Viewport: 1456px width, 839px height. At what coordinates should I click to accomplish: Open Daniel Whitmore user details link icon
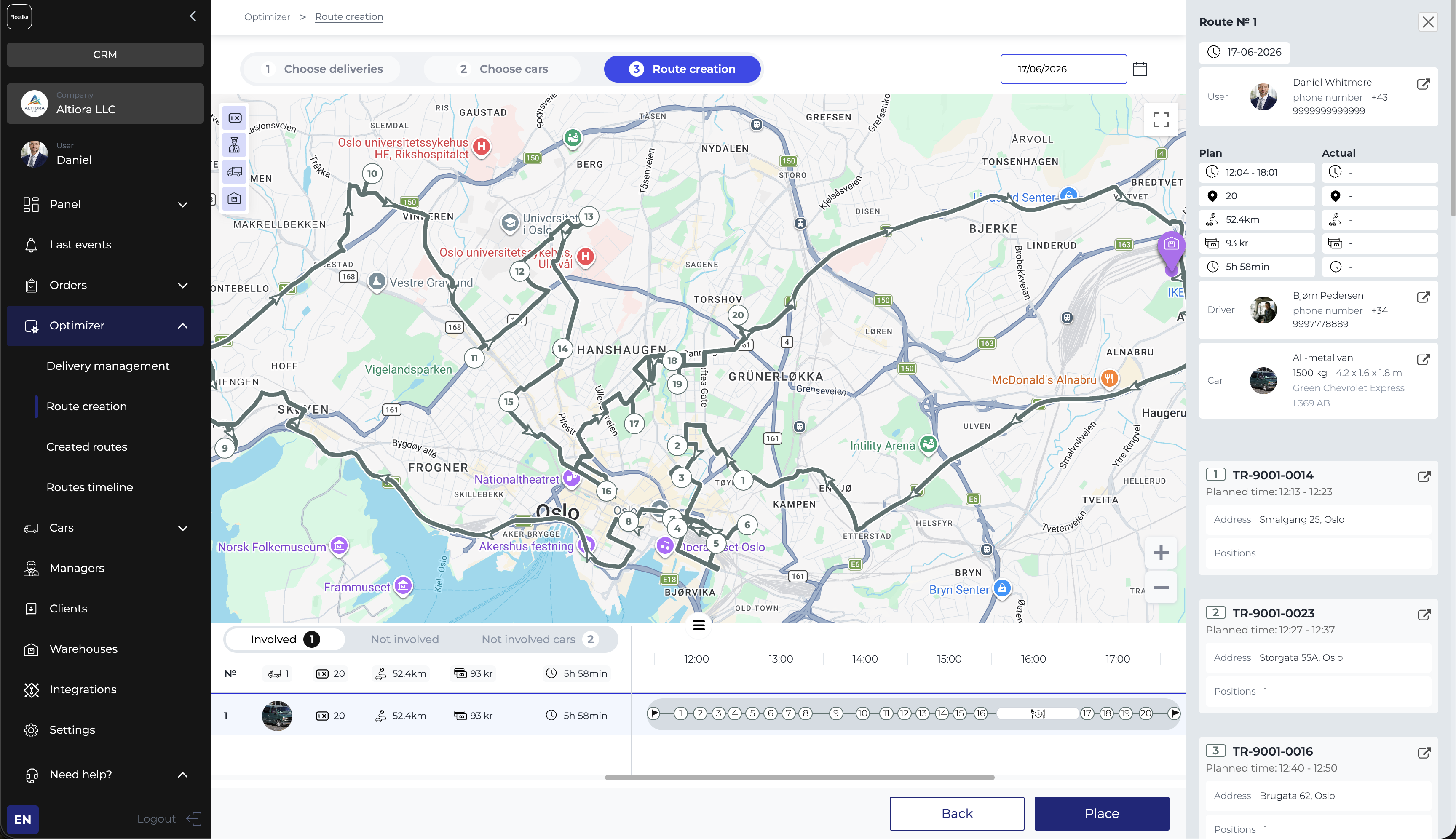coord(1423,84)
